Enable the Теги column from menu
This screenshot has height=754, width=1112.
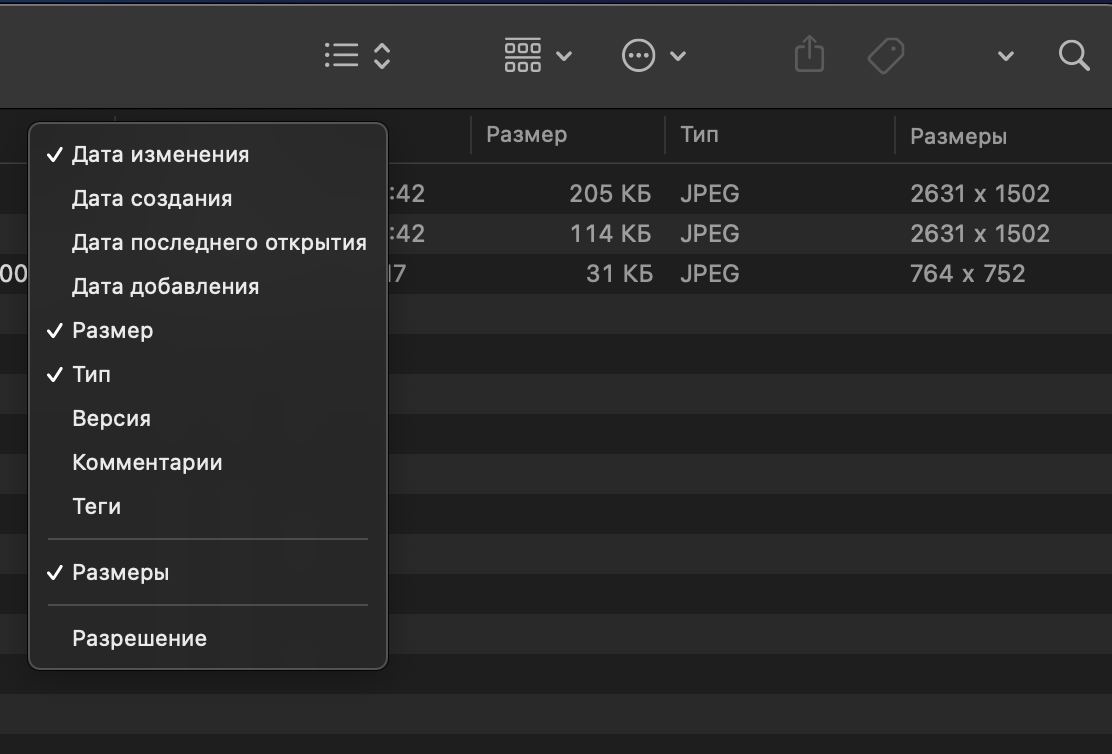[96, 507]
